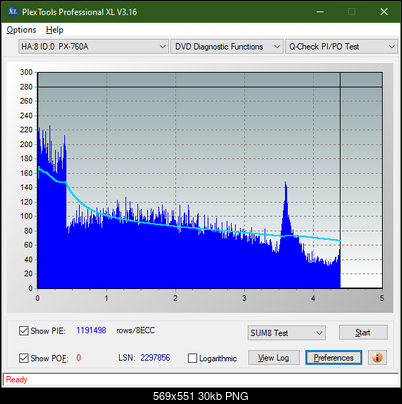
Task: Open the Preferences button
Action: [x=333, y=358]
